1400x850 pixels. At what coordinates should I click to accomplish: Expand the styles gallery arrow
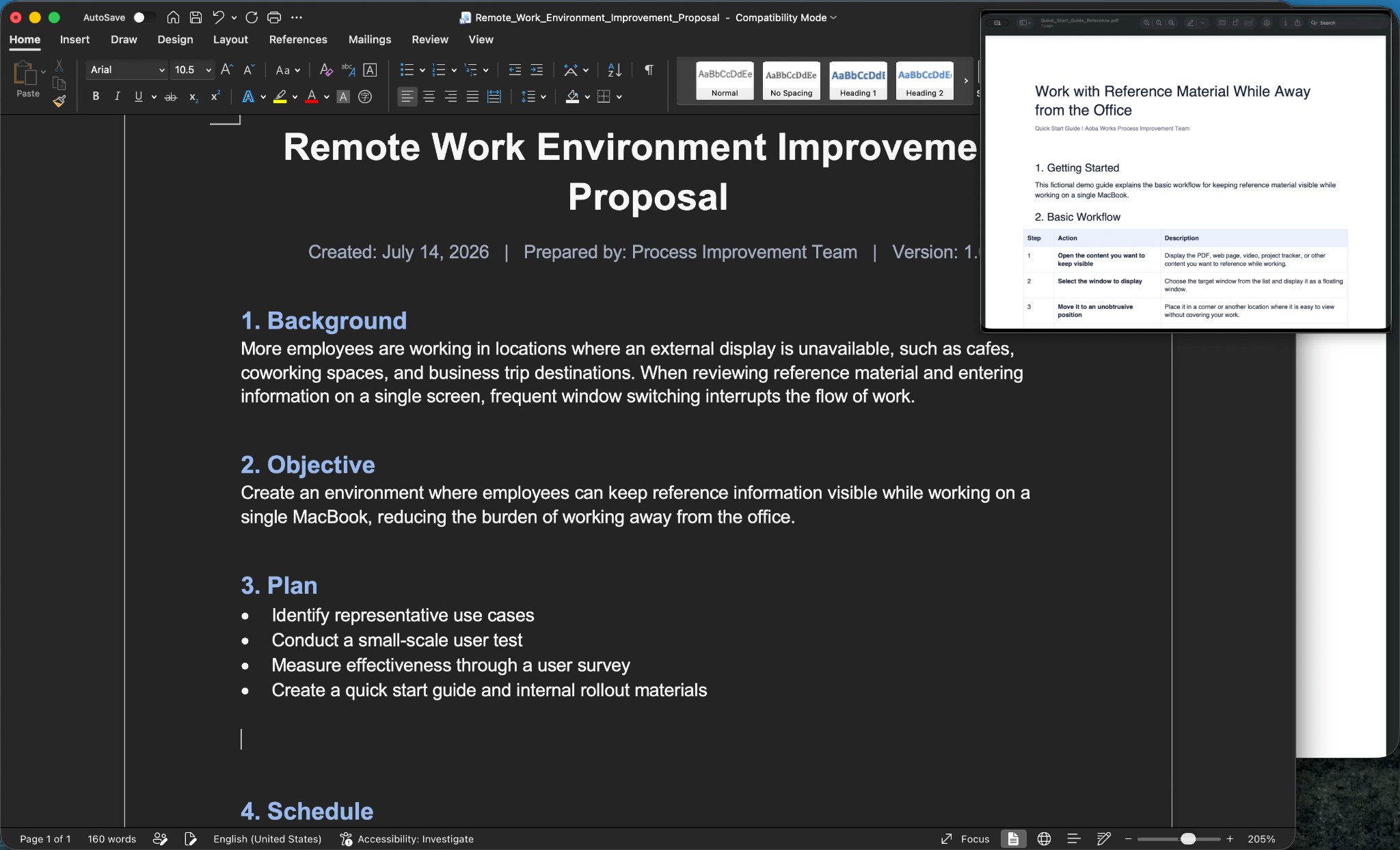coord(966,81)
